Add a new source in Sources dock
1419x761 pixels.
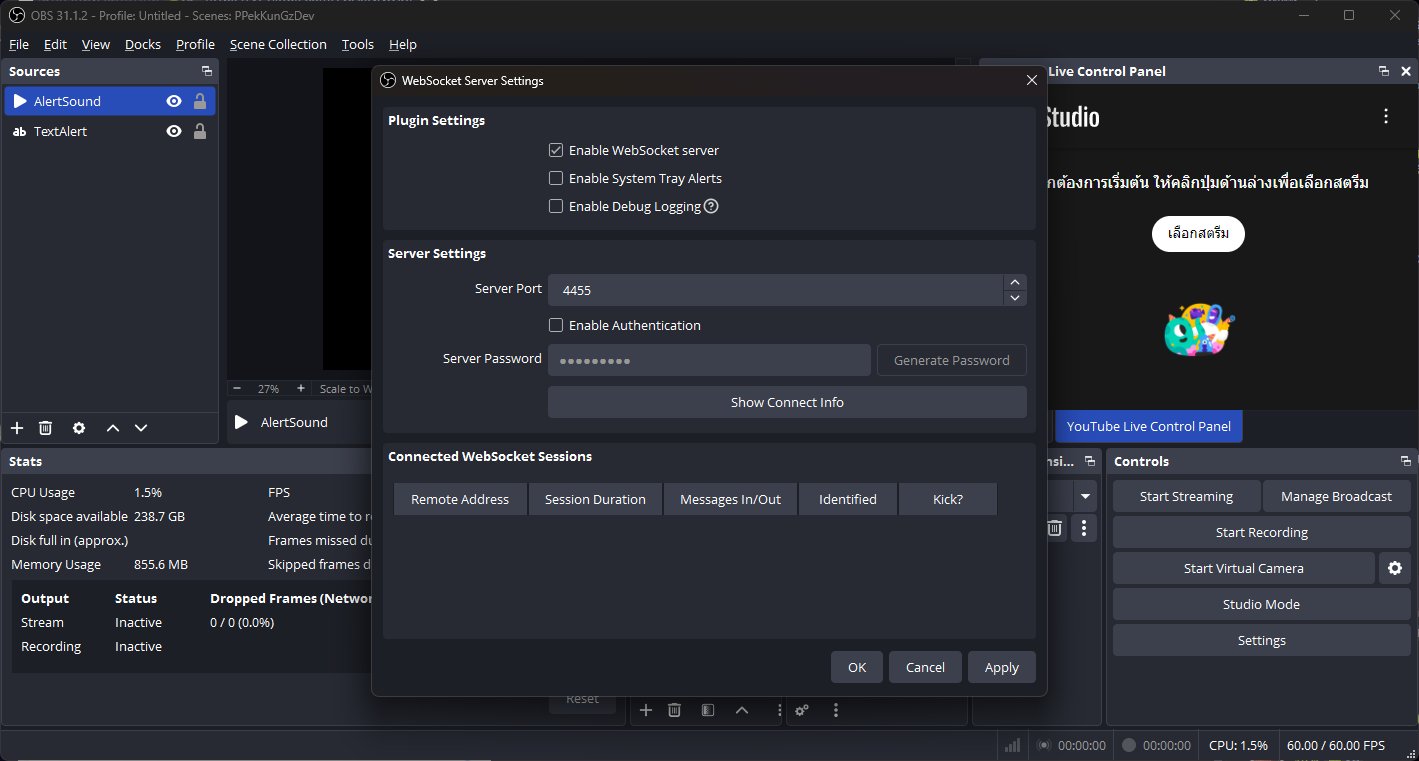coord(17,428)
